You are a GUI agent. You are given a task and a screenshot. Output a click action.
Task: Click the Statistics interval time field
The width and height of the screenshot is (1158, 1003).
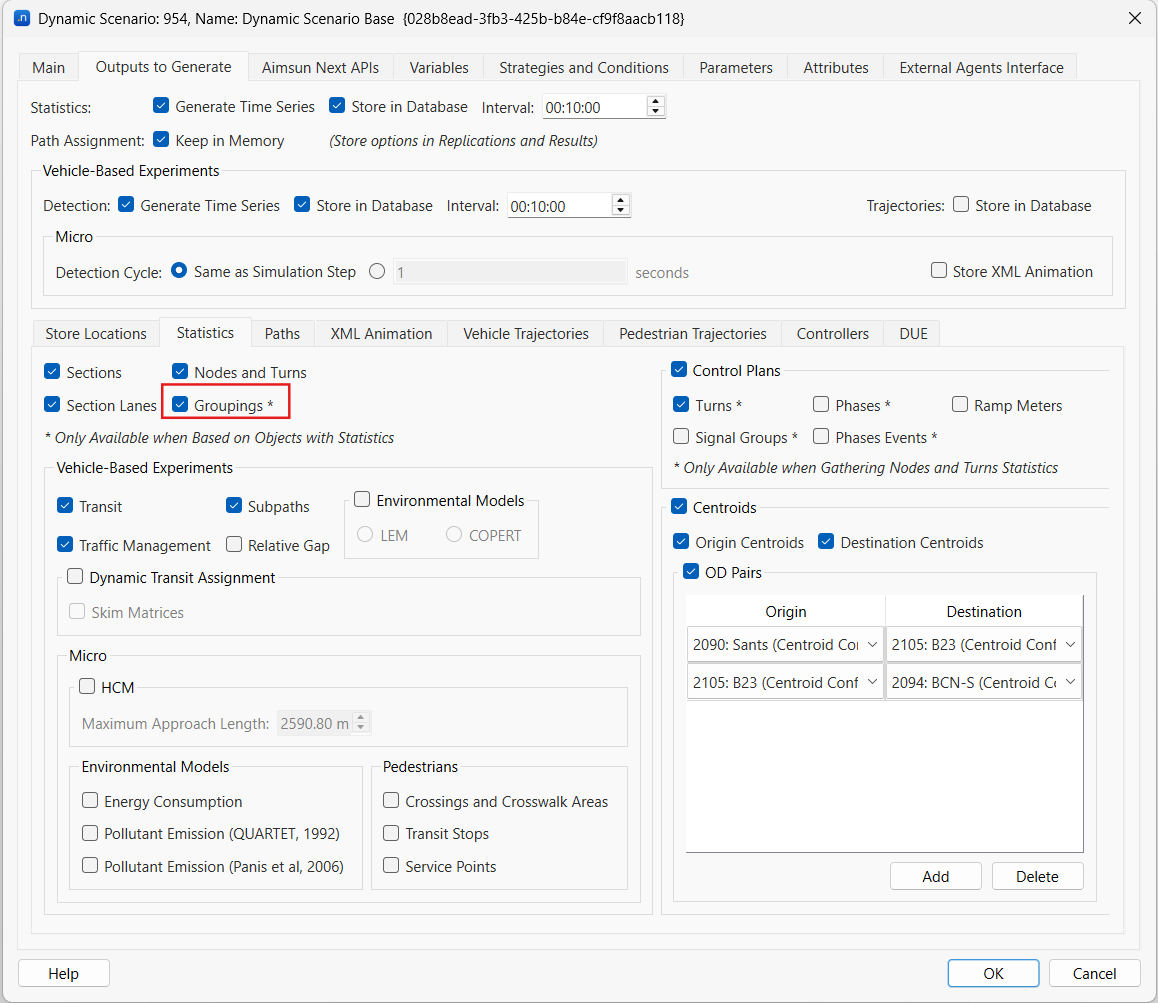[593, 107]
